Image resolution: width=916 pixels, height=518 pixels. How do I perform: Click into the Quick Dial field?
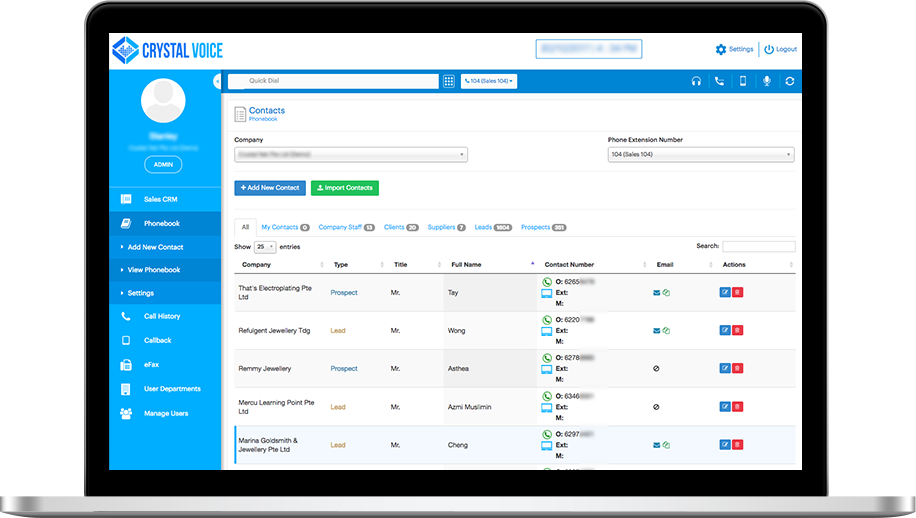338,81
